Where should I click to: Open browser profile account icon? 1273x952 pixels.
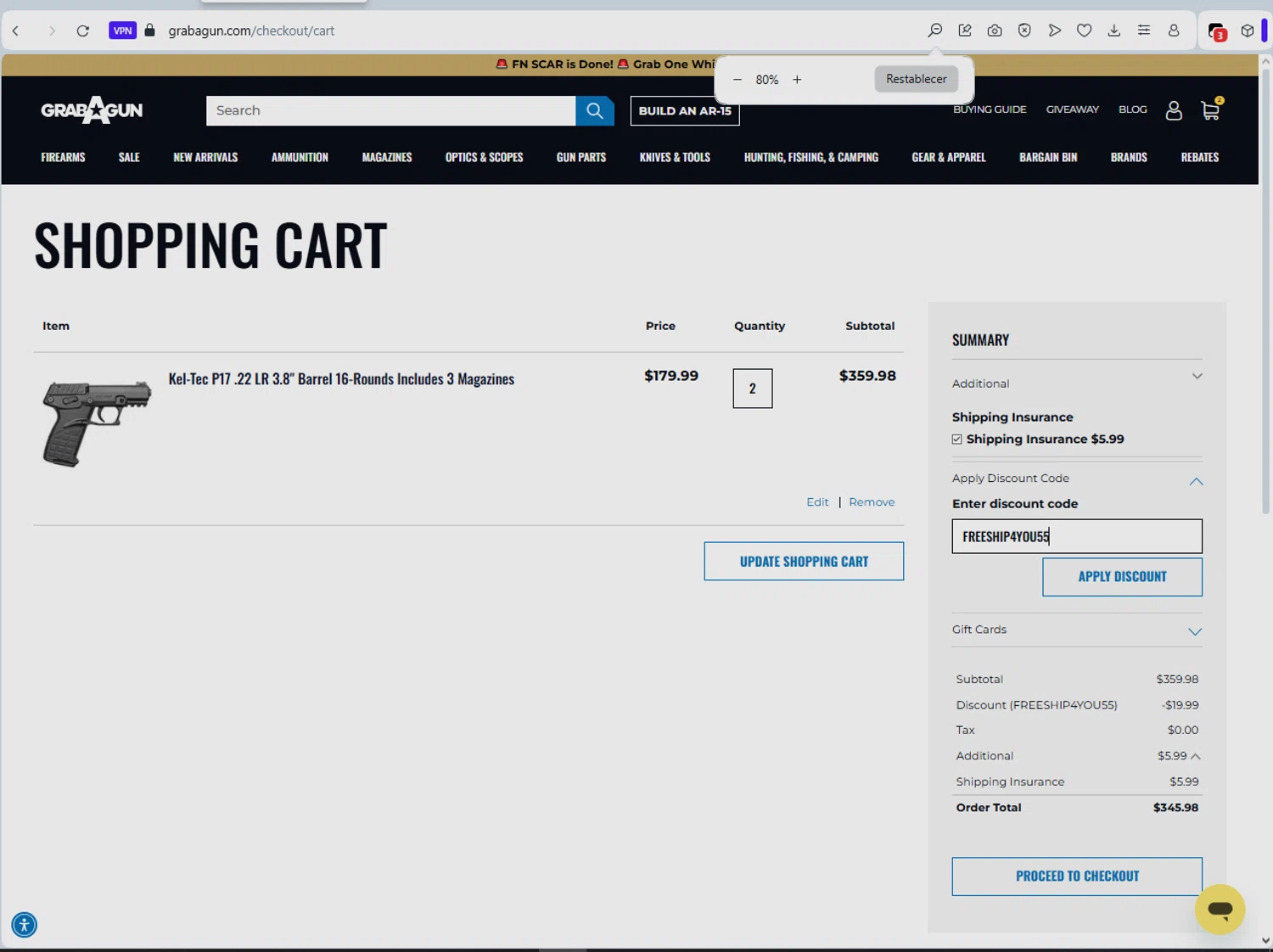point(1174,31)
